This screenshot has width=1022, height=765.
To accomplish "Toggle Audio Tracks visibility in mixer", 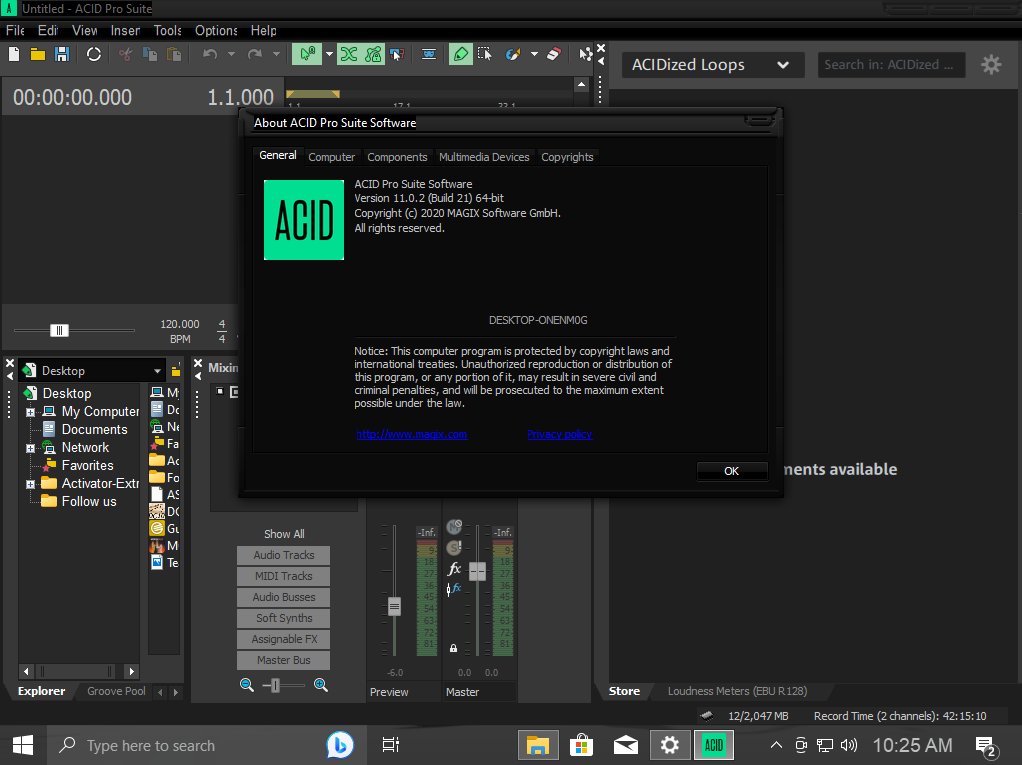I will pyautogui.click(x=284, y=555).
